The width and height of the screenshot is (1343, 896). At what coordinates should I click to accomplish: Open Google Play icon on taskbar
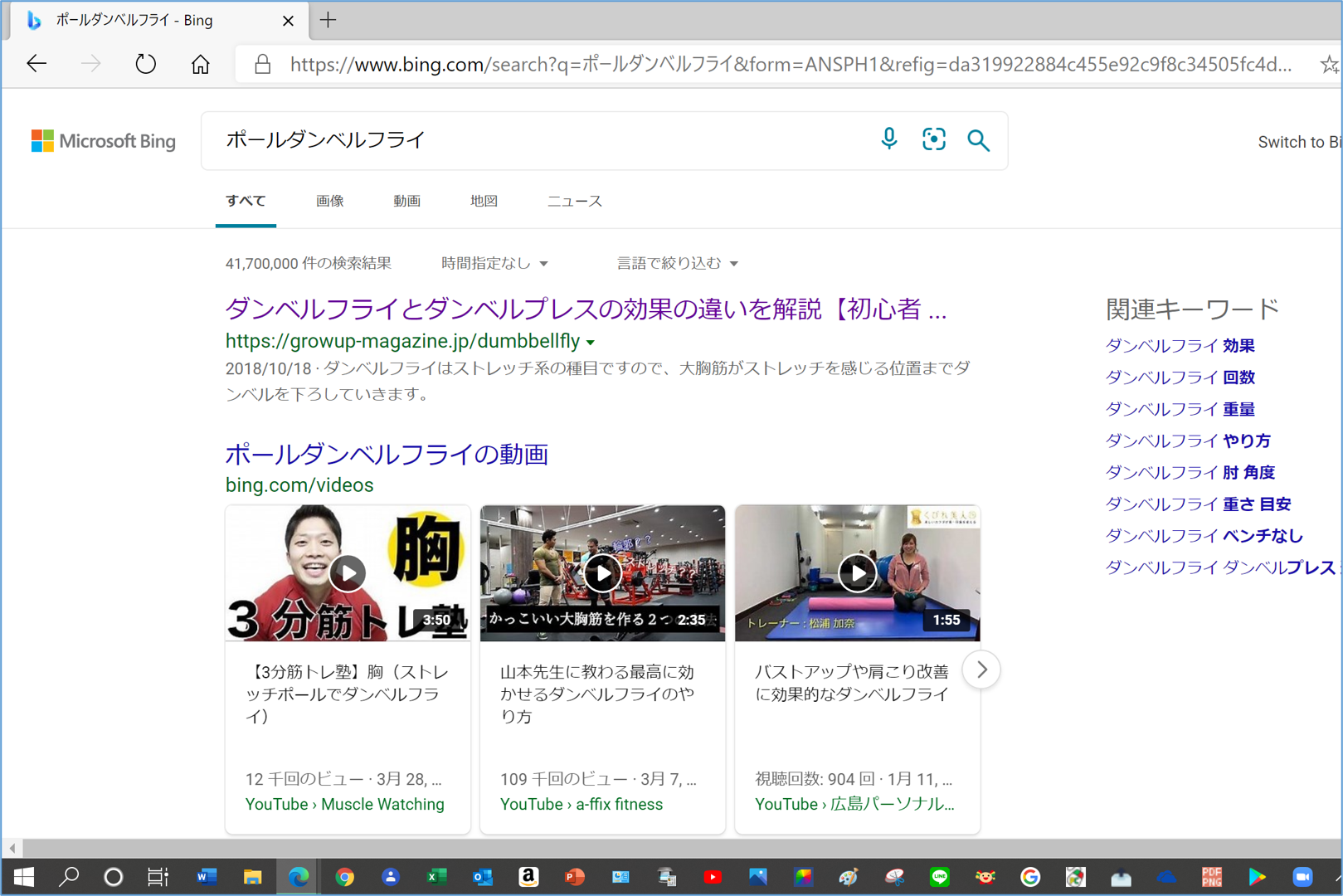point(1257,877)
